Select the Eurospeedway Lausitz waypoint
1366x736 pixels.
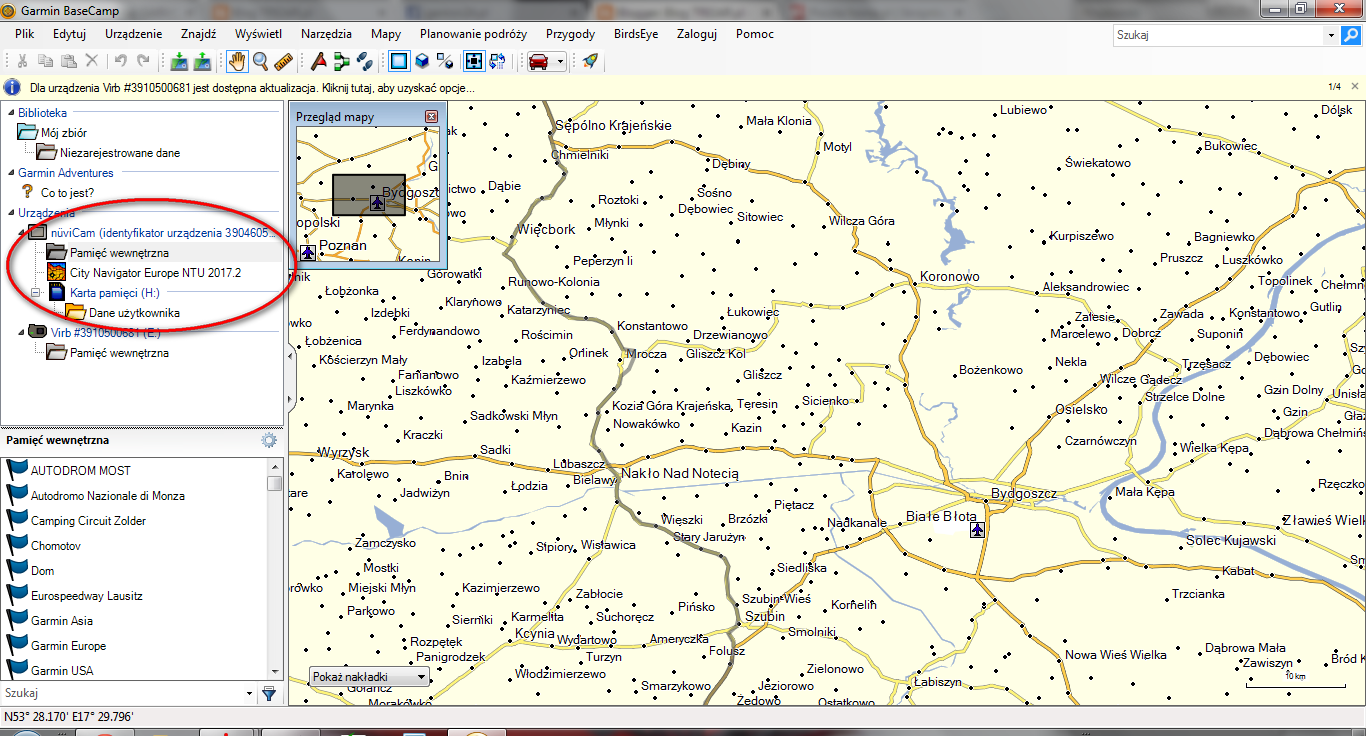tap(87, 596)
